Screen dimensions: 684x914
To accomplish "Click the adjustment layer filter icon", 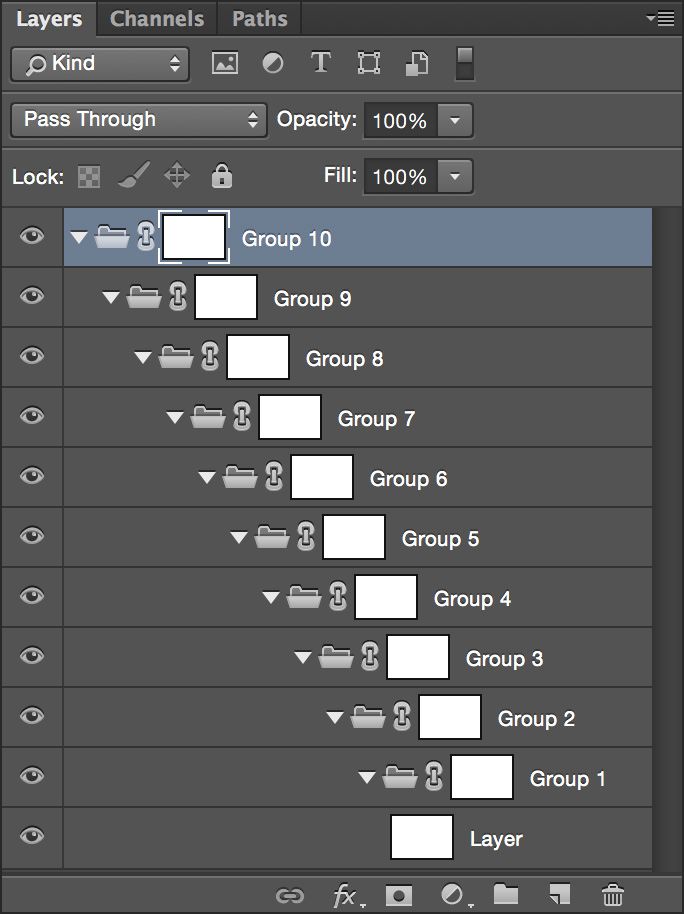I will (x=272, y=64).
